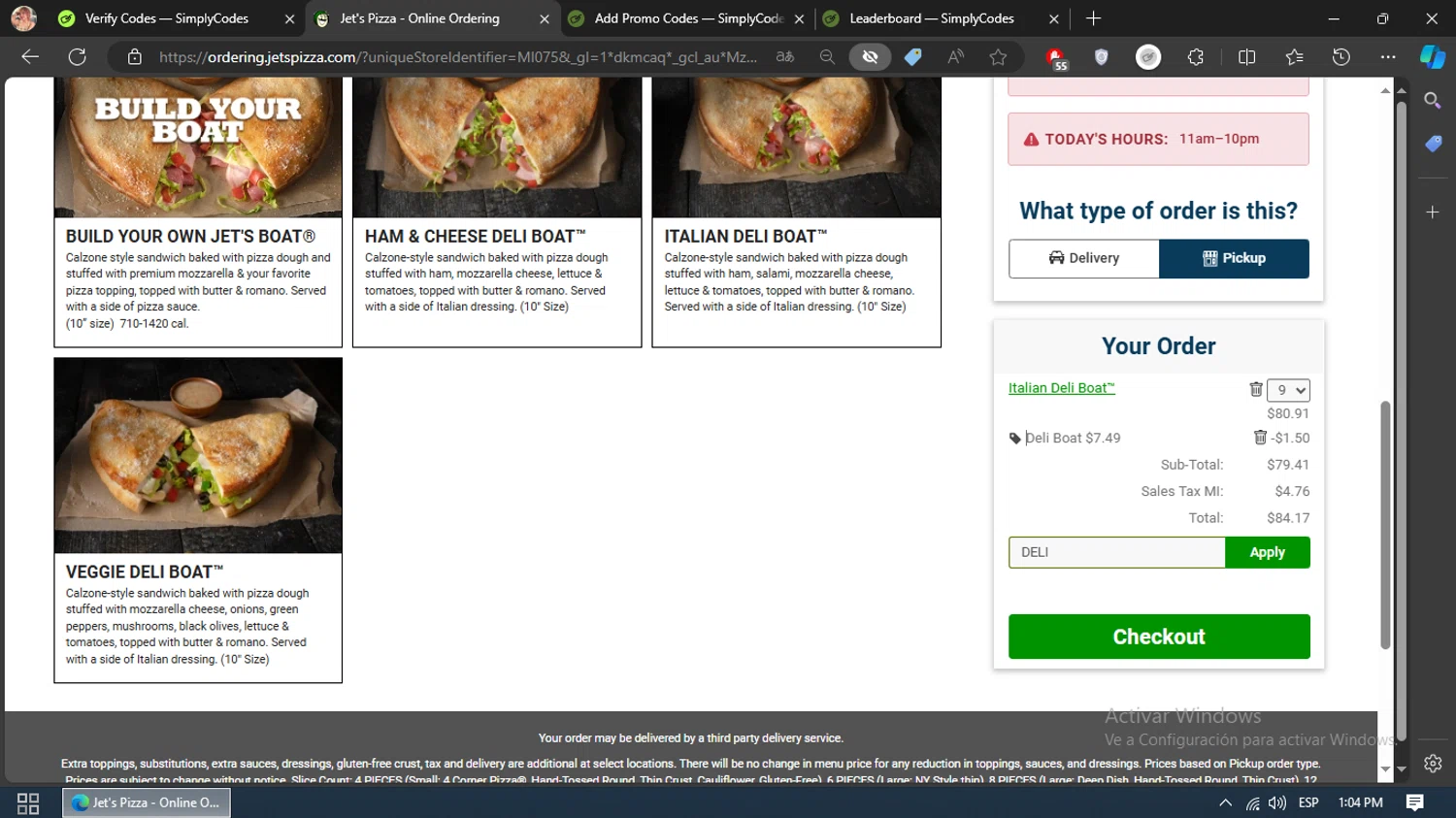Viewport: 1456px width, 818px height.
Task: Open the Veggie Deli Boat image
Action: (198, 455)
